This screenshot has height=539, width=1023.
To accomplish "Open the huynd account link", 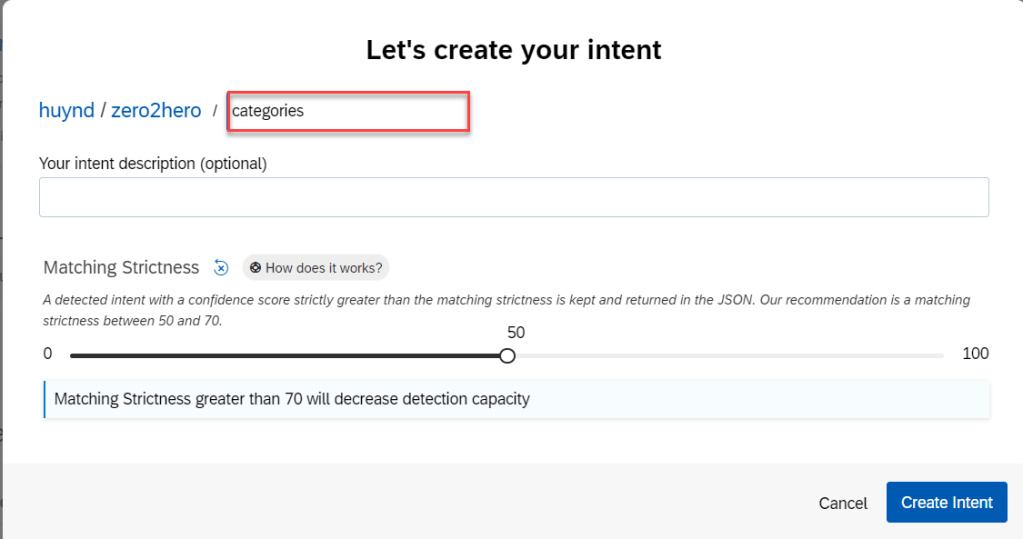I will click(x=66, y=110).
